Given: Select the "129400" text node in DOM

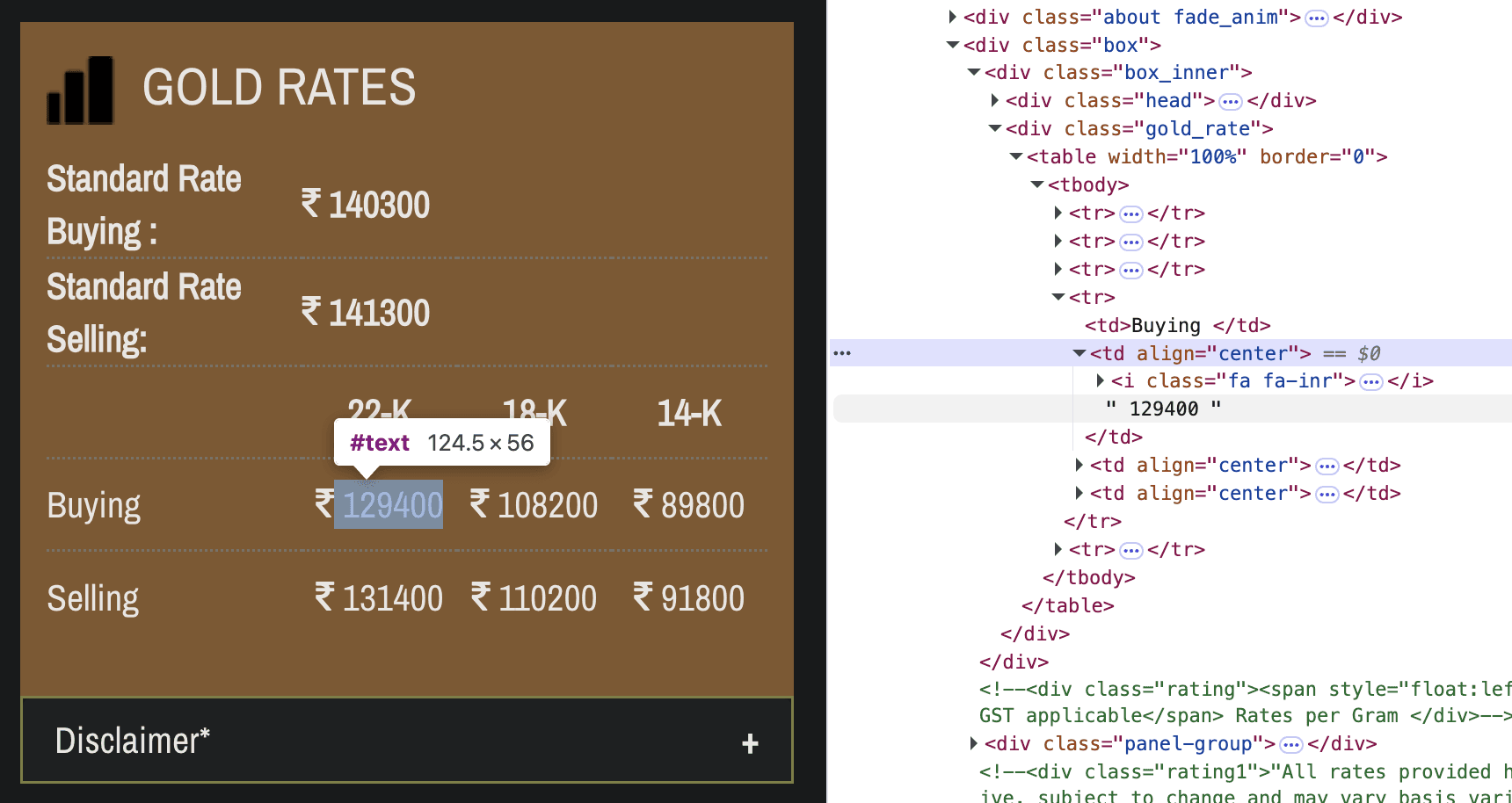Looking at the screenshot, I should (x=1163, y=409).
